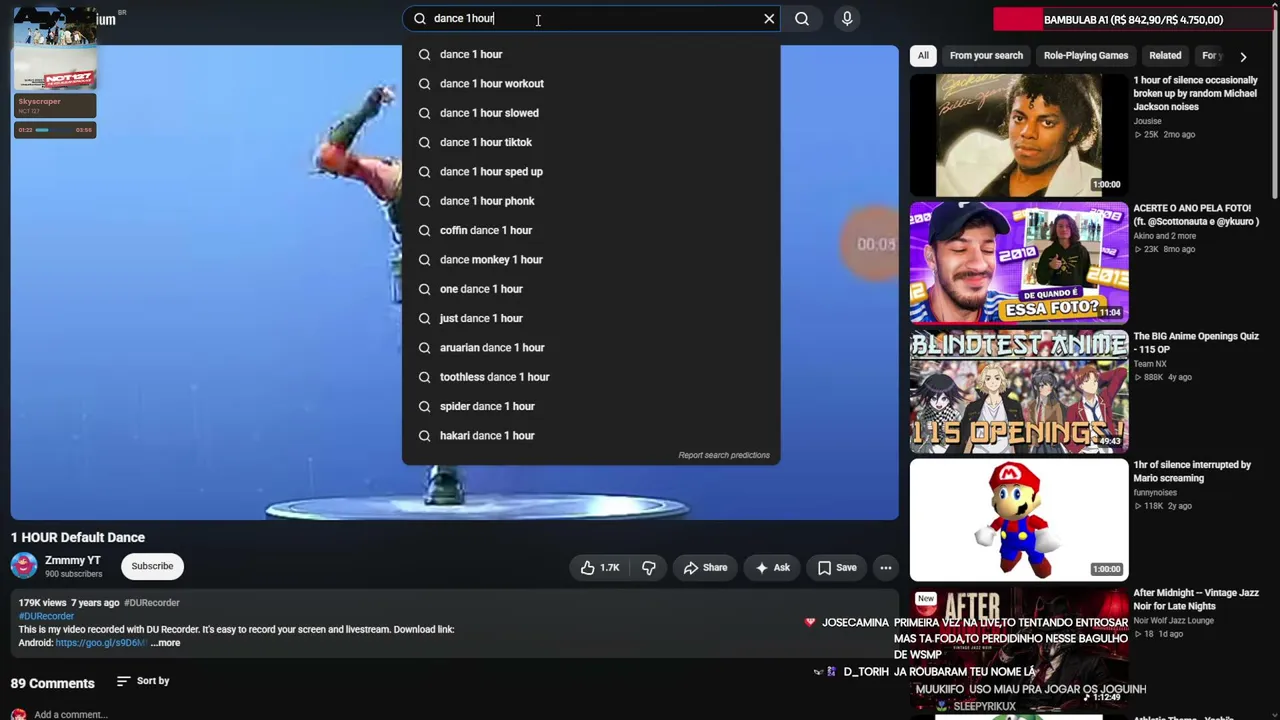Choose the "aruarian dance 1 hour" suggestion
This screenshot has height=720, width=1280.
pyautogui.click(x=591, y=348)
